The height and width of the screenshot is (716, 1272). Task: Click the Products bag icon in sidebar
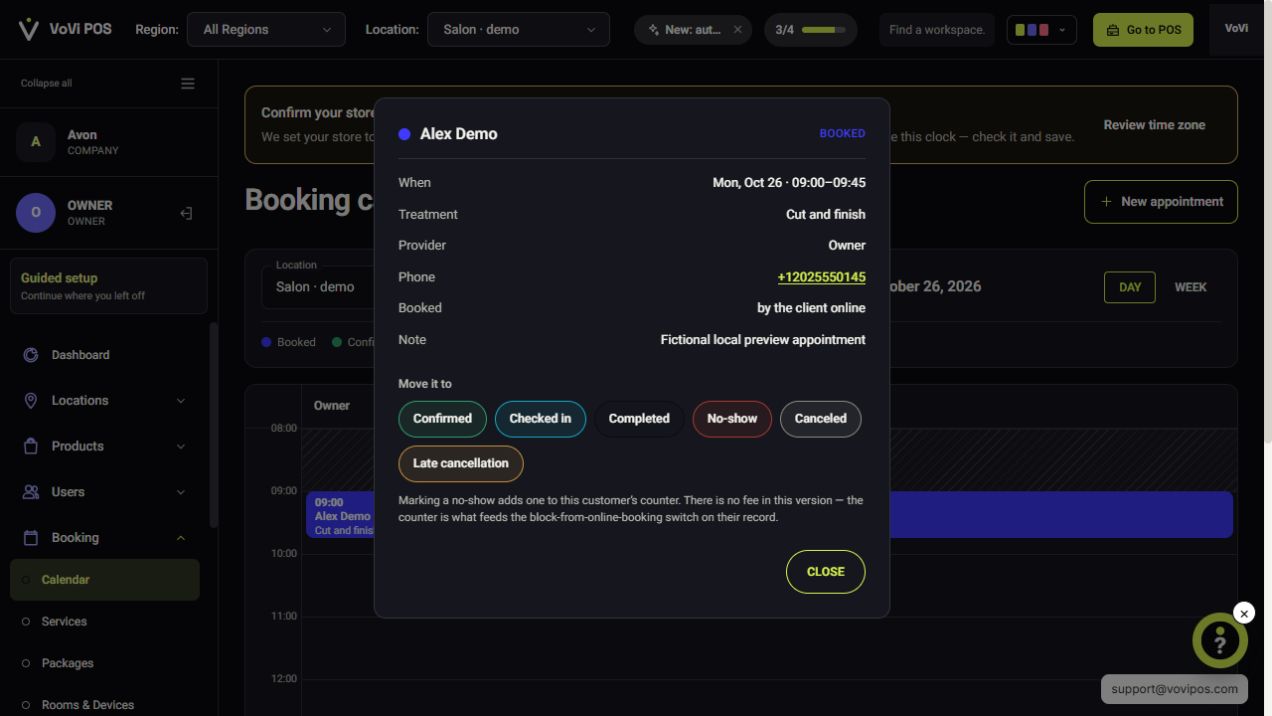click(x=31, y=446)
